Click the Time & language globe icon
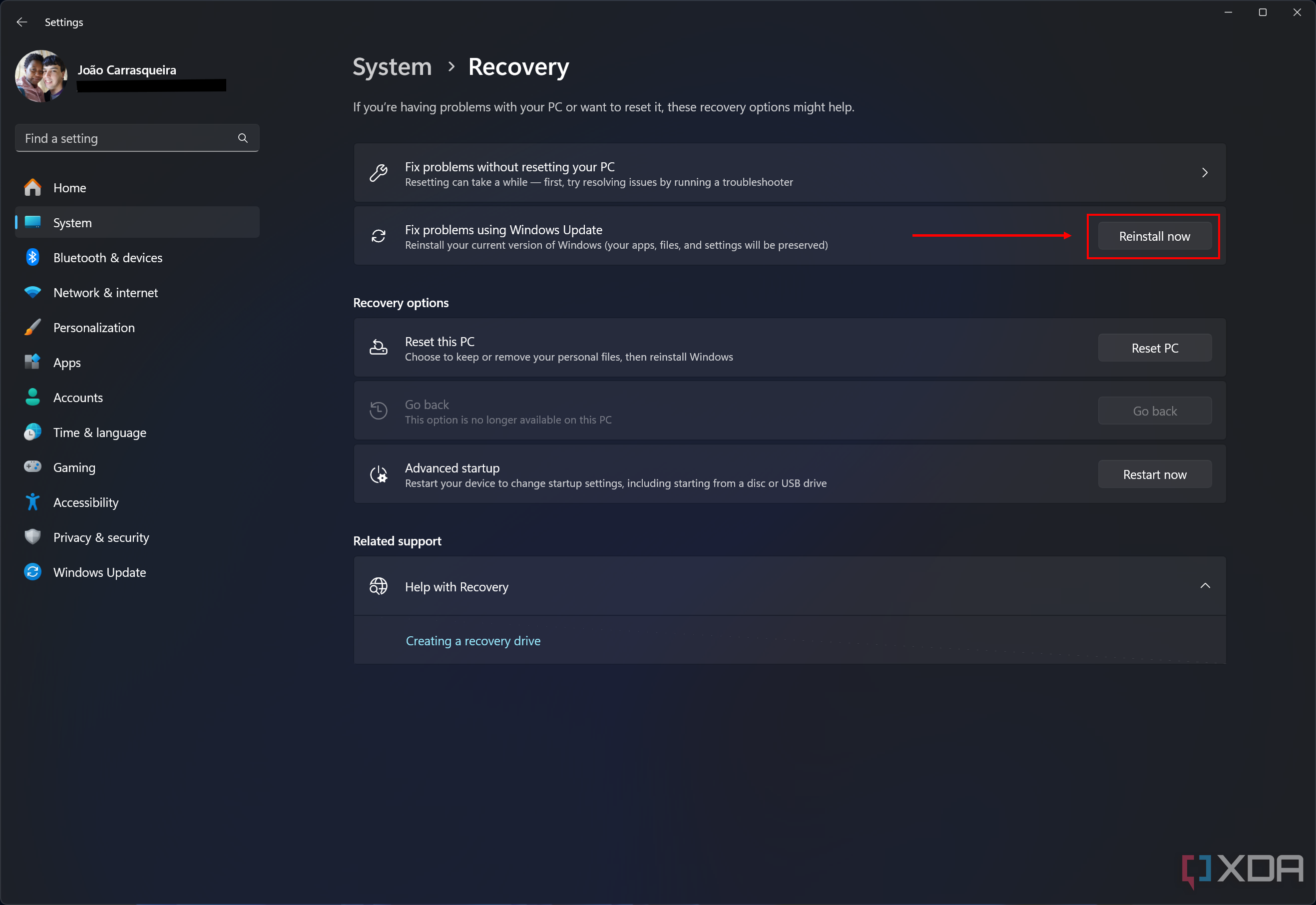The image size is (1316, 905). [x=33, y=432]
